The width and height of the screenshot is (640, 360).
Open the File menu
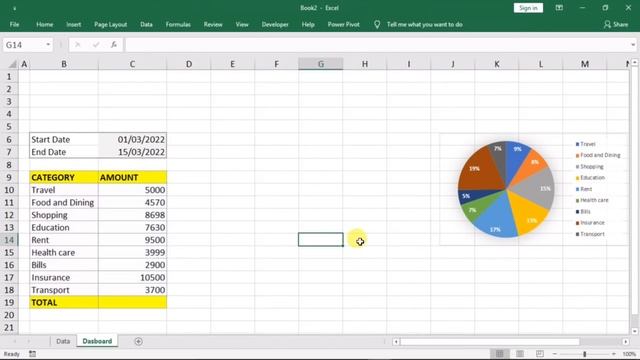[x=14, y=24]
